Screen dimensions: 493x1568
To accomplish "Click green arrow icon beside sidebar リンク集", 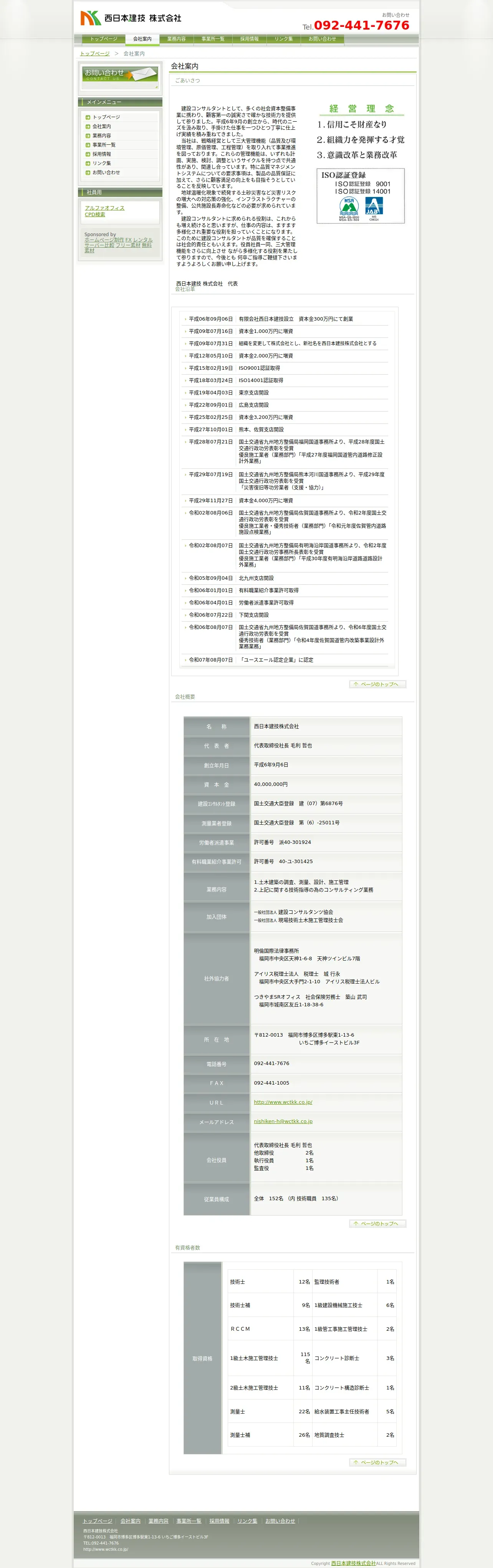I will 88,163.
